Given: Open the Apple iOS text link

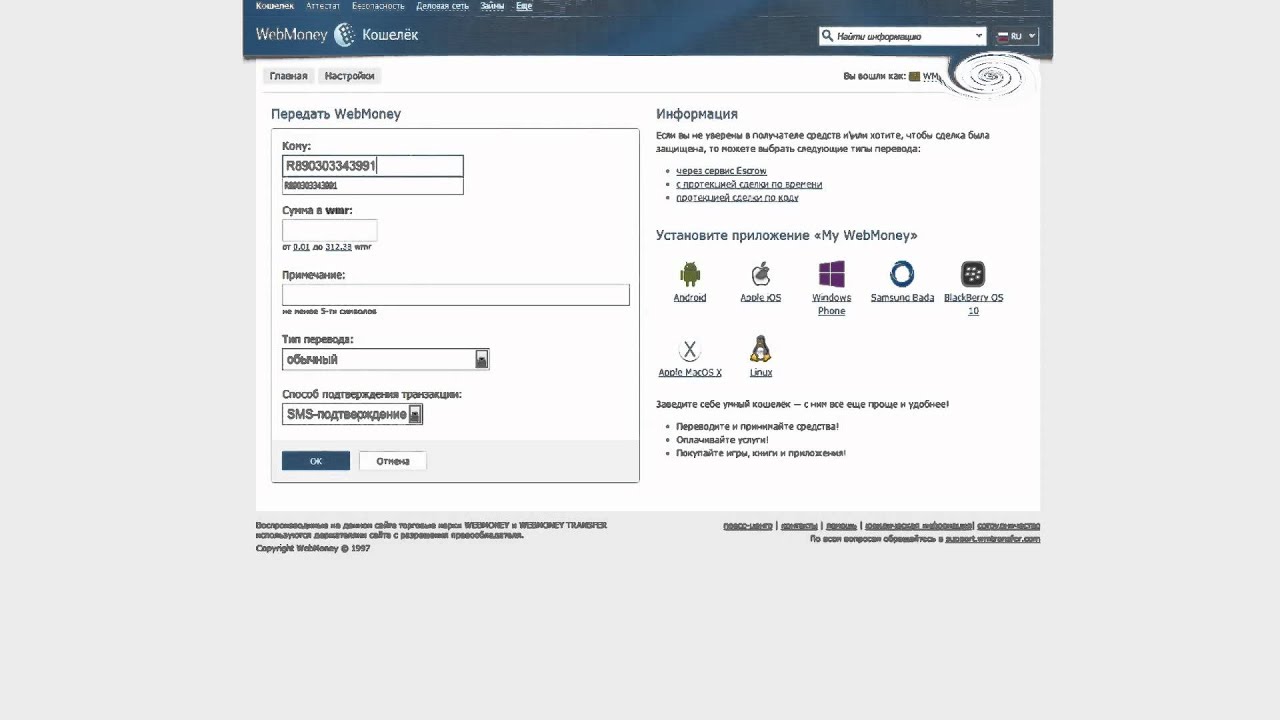Looking at the screenshot, I should [x=760, y=298].
